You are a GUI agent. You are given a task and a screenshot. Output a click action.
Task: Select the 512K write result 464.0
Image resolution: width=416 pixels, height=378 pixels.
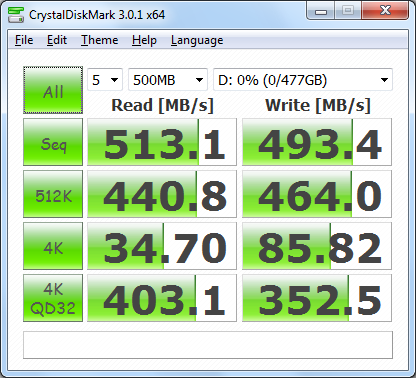(x=317, y=194)
